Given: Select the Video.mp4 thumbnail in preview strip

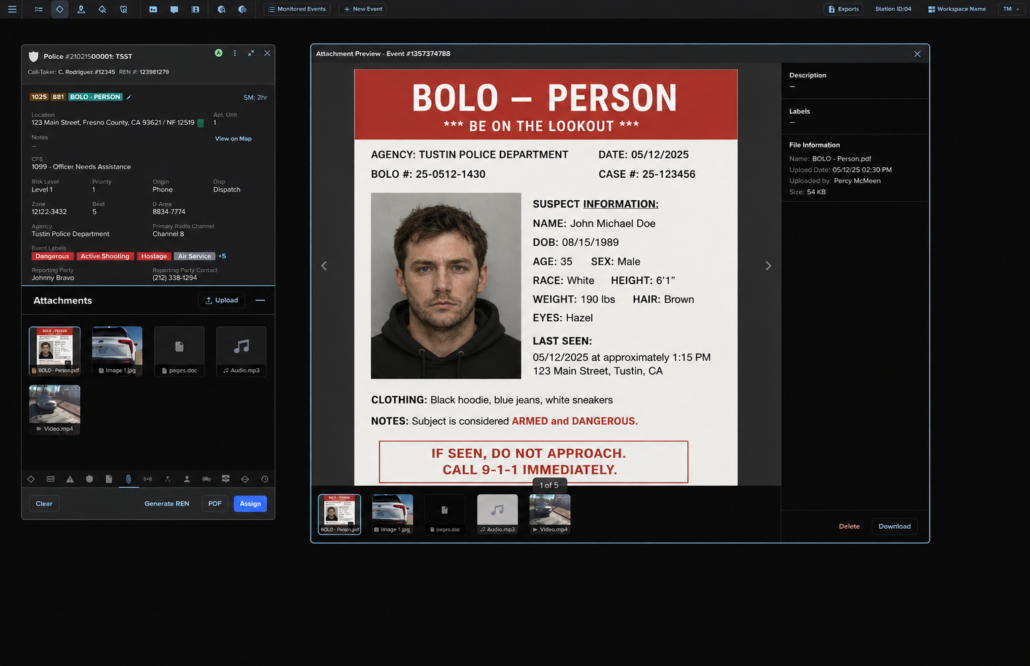Looking at the screenshot, I should (550, 514).
